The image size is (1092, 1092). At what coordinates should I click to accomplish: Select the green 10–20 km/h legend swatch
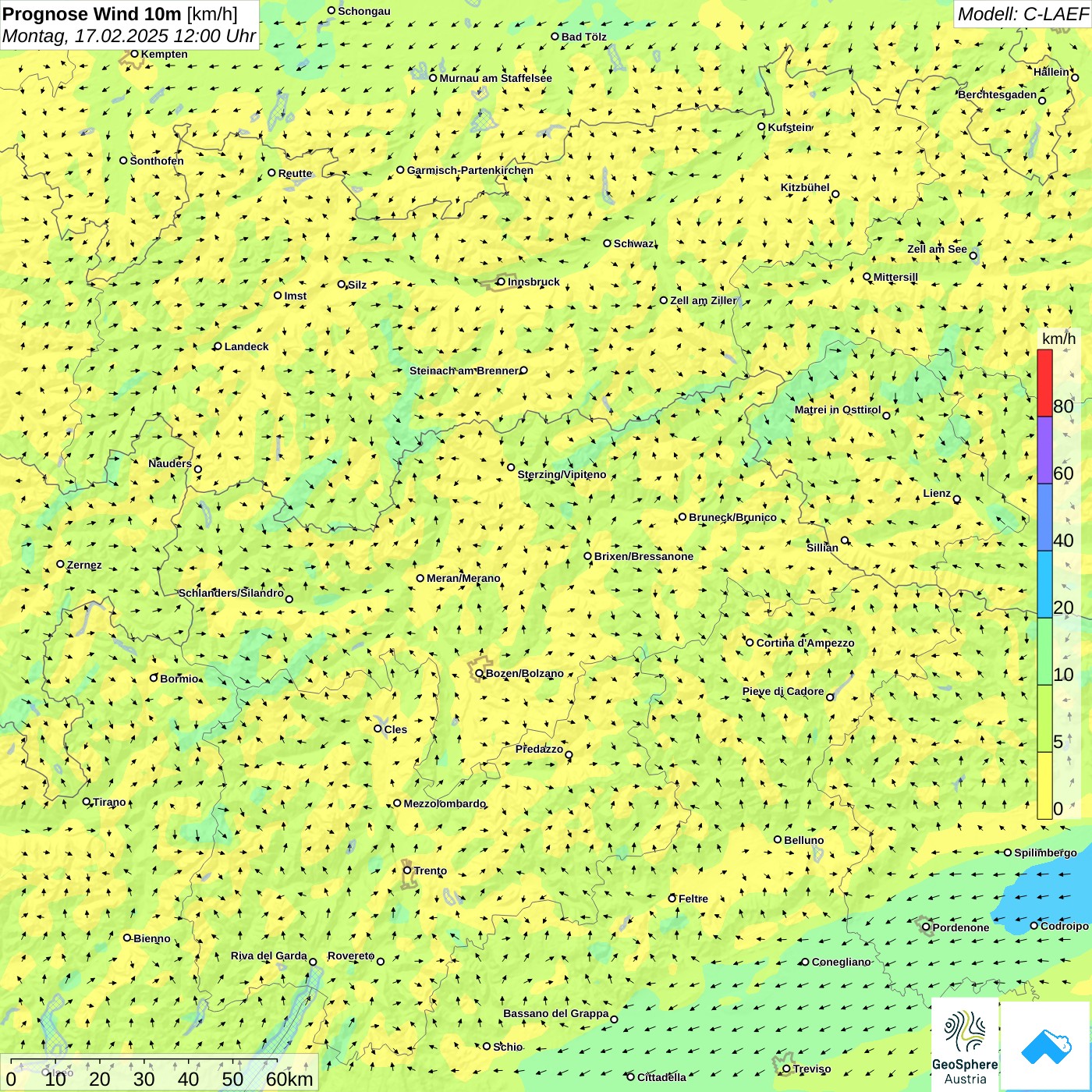[x=1044, y=651]
